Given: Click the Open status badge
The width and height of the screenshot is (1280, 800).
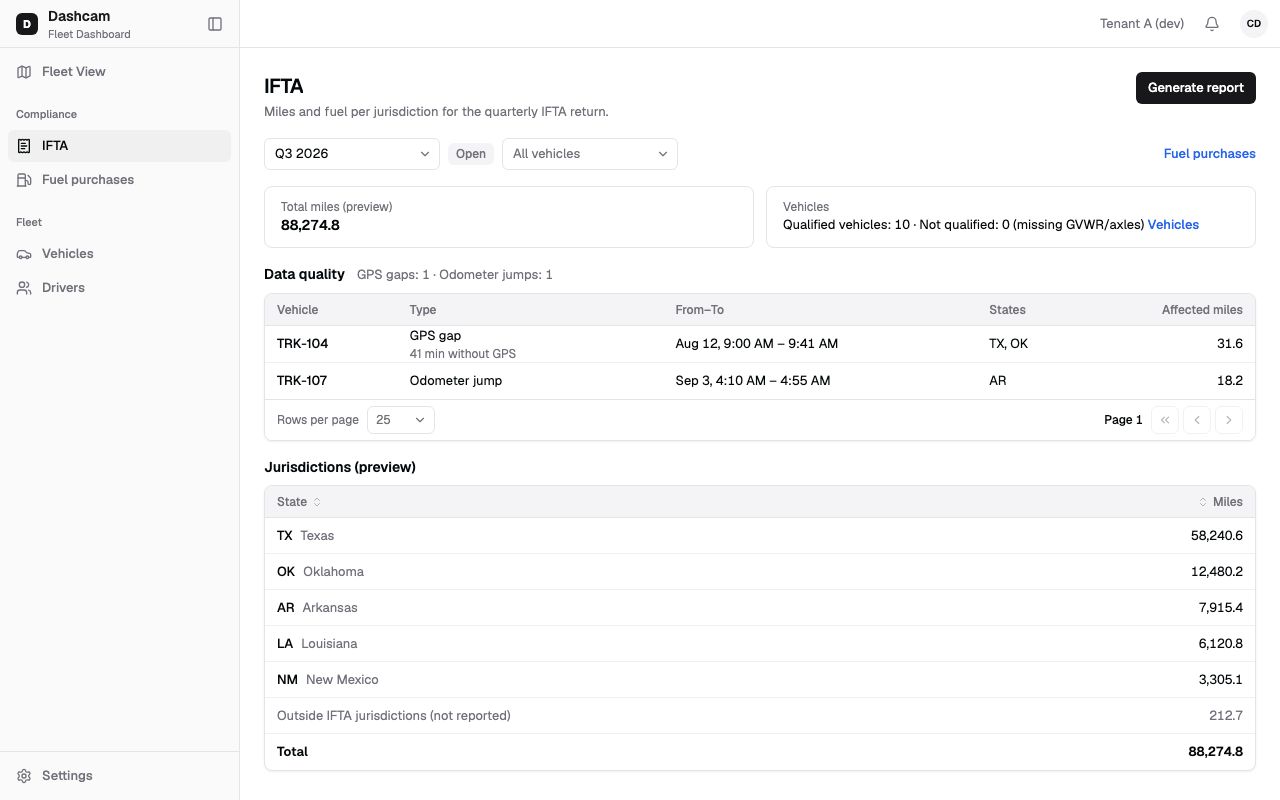Looking at the screenshot, I should pos(471,154).
